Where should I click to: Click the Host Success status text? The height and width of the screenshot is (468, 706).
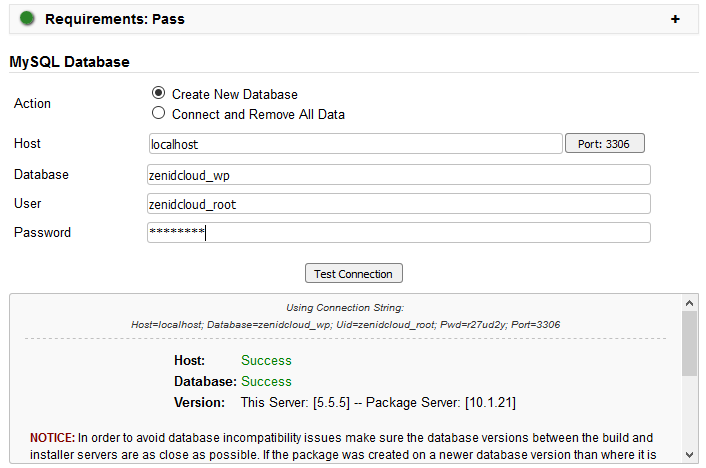click(266, 360)
